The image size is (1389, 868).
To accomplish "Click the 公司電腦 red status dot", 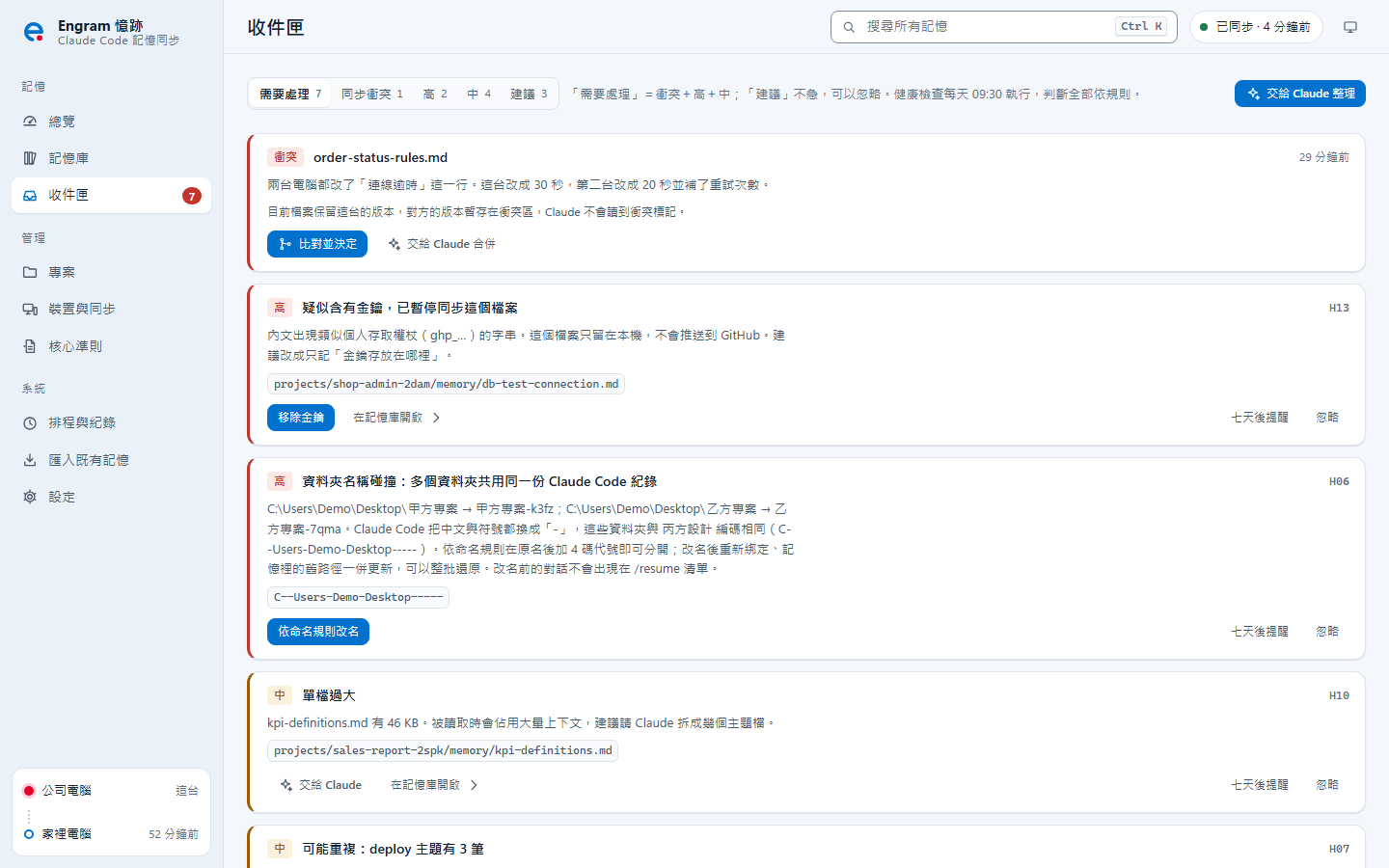I will [x=29, y=791].
